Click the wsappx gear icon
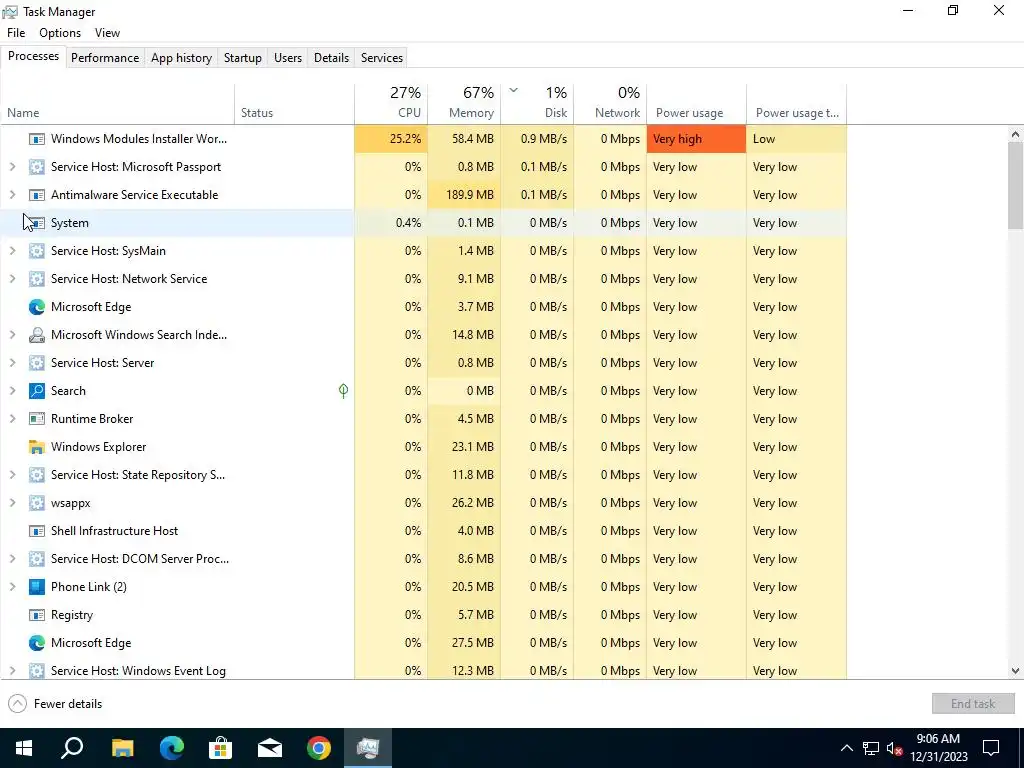This screenshot has height=768, width=1024. tap(37, 503)
